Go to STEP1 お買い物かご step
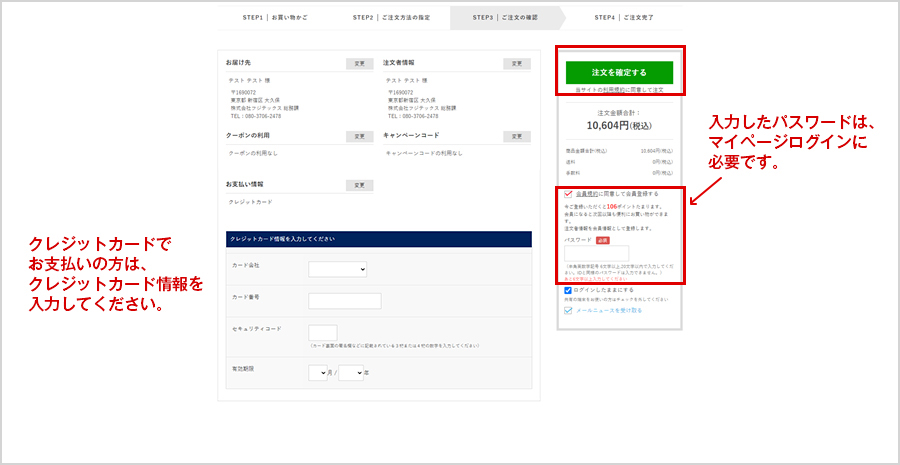The height and width of the screenshot is (465, 900). [278, 17]
